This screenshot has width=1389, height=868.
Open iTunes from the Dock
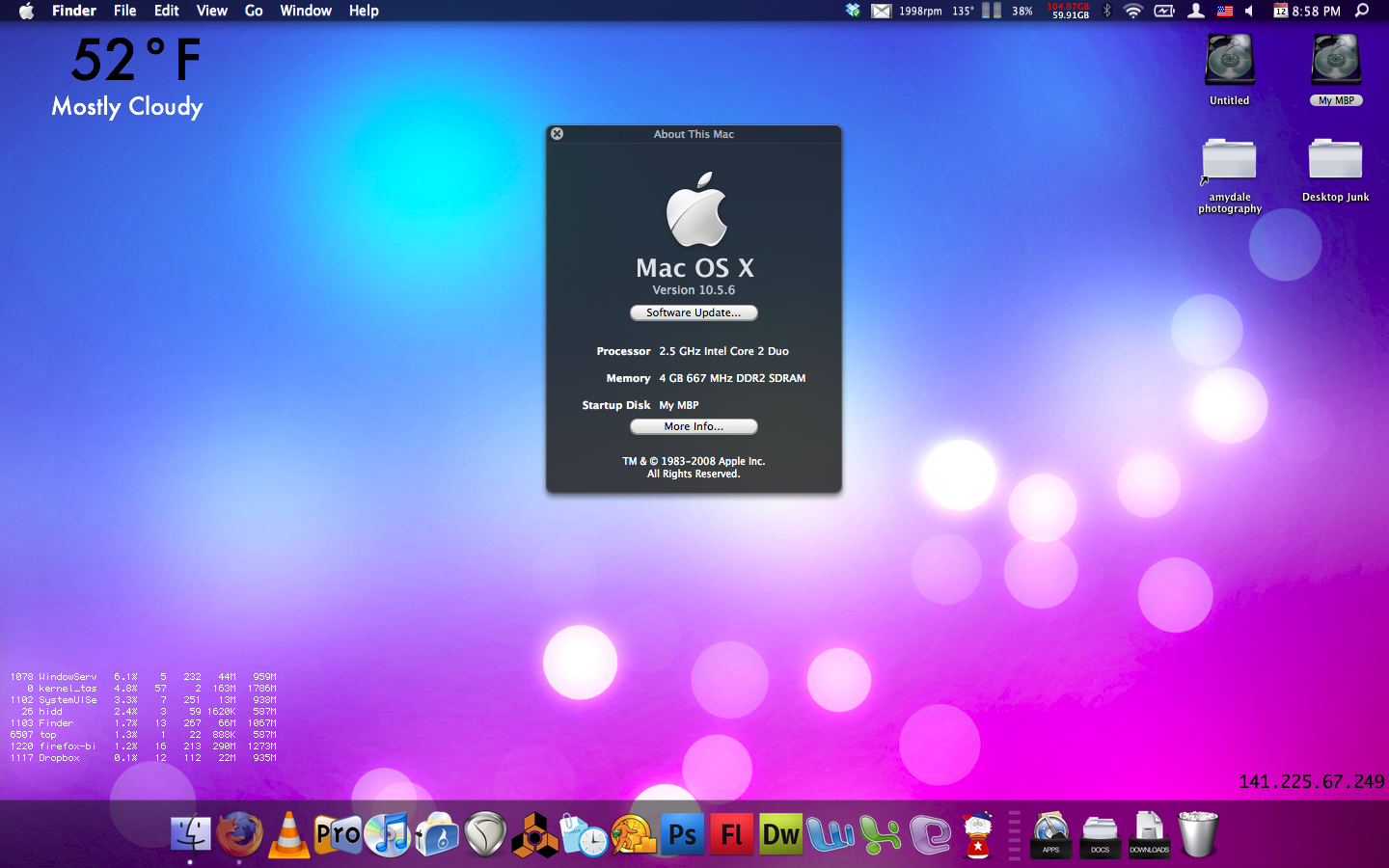coord(388,834)
